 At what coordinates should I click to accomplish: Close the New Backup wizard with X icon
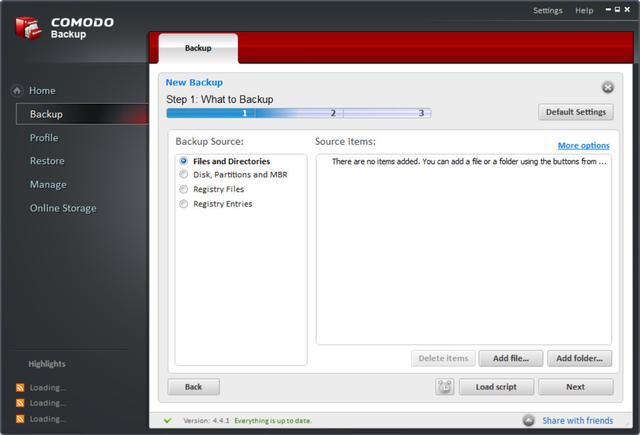click(x=607, y=88)
